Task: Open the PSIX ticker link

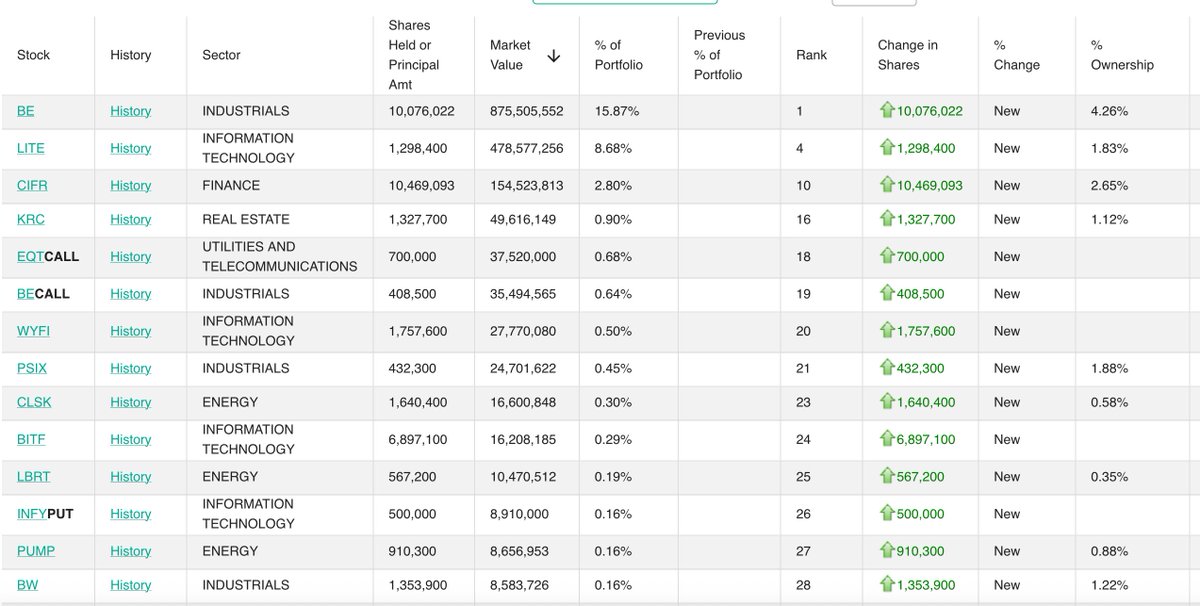Action: pos(32,368)
